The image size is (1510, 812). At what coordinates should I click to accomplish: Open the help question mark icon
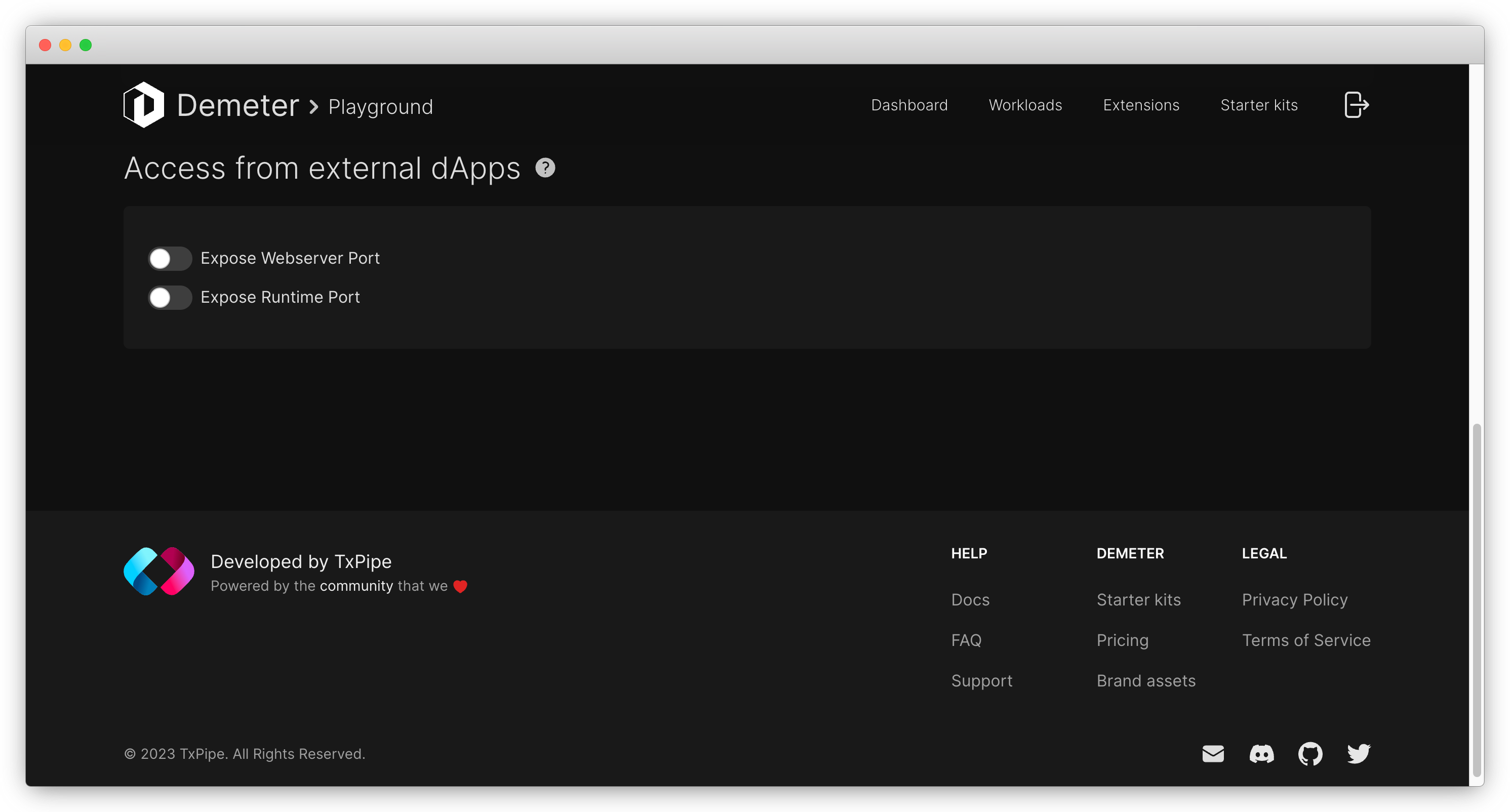(x=545, y=168)
